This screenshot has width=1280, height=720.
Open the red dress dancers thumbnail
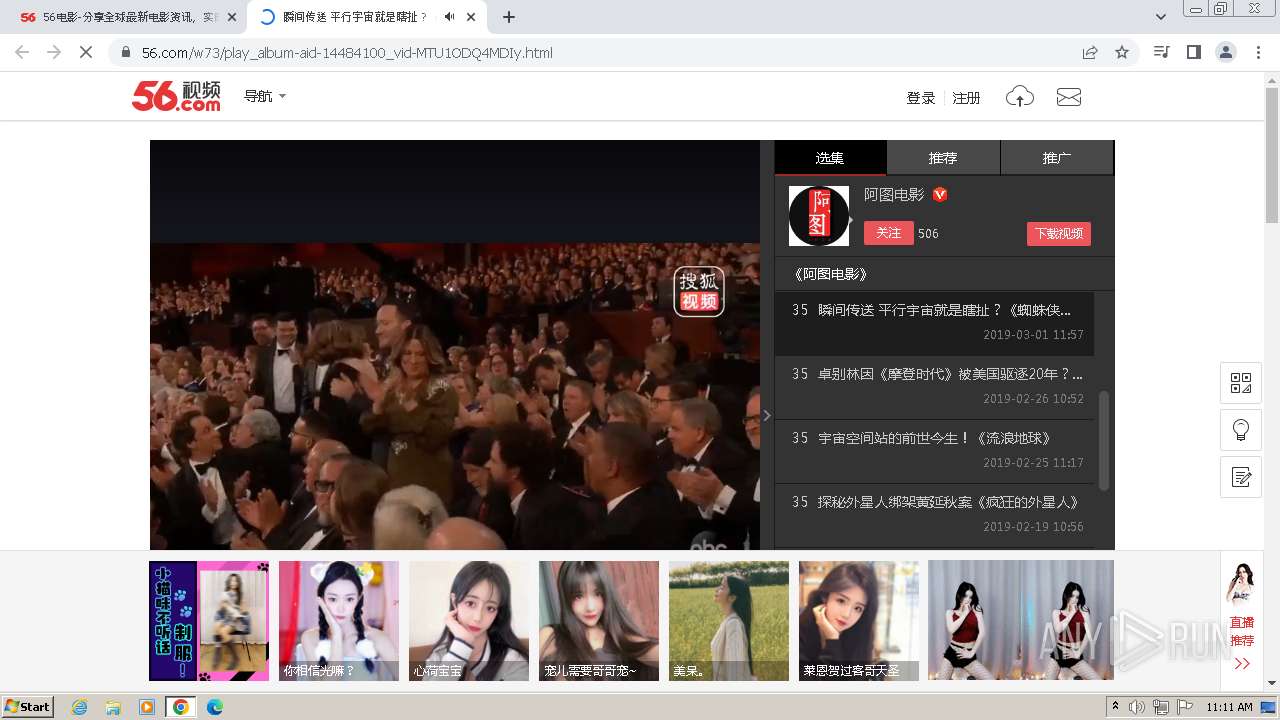pyautogui.click(x=1021, y=621)
